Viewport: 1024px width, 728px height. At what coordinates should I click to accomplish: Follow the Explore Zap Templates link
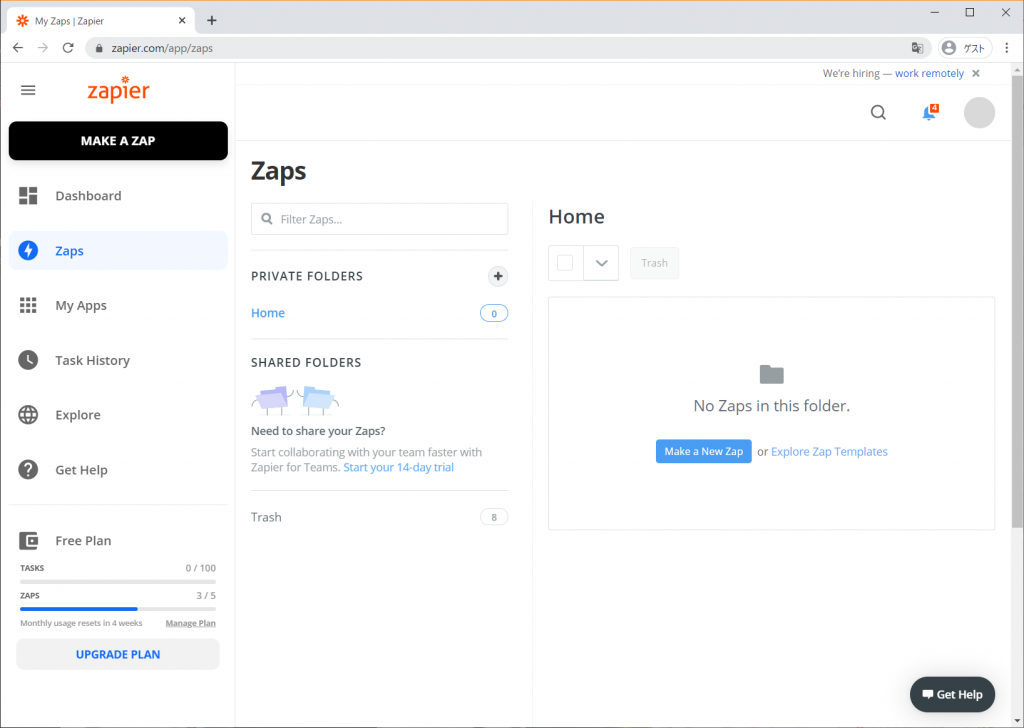[x=829, y=452]
